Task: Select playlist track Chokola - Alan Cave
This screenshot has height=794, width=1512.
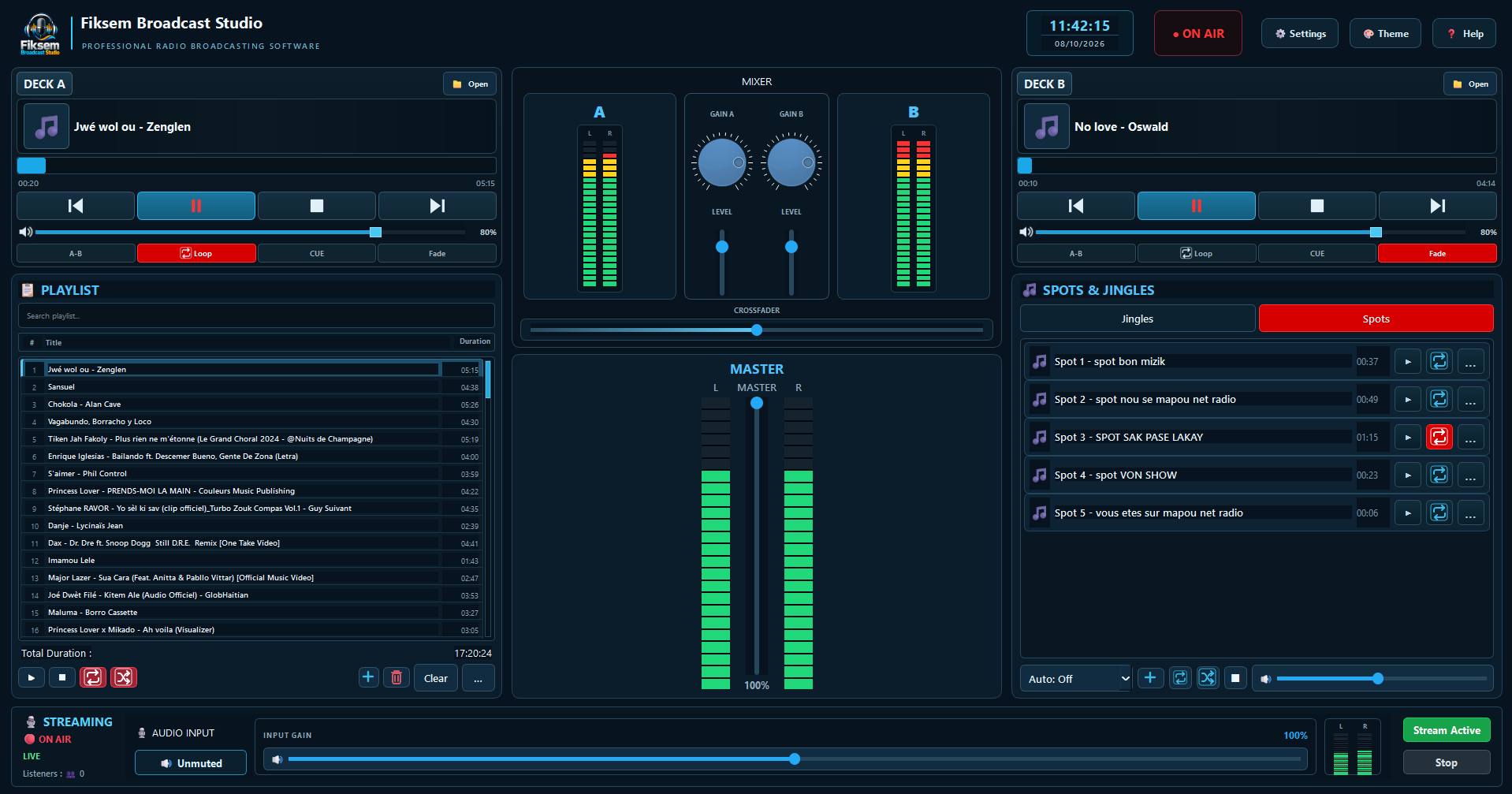Action: click(252, 404)
